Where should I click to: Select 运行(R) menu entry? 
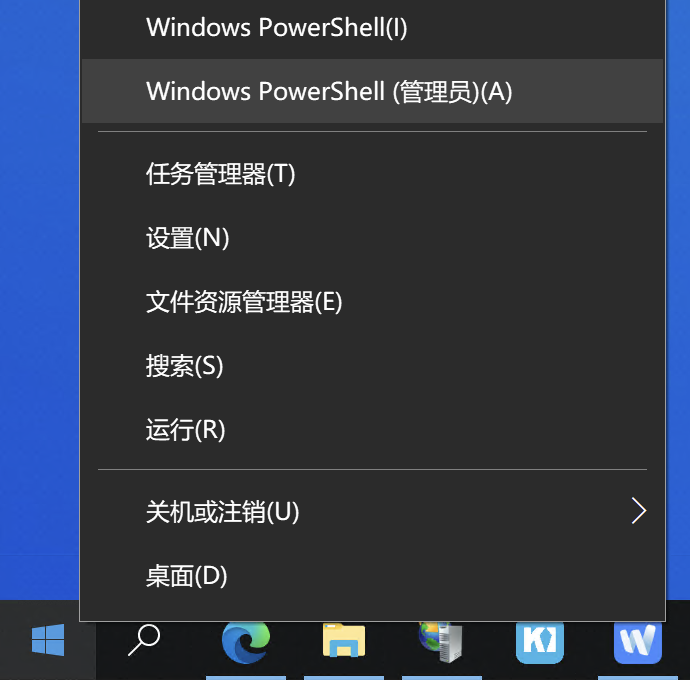coord(372,430)
